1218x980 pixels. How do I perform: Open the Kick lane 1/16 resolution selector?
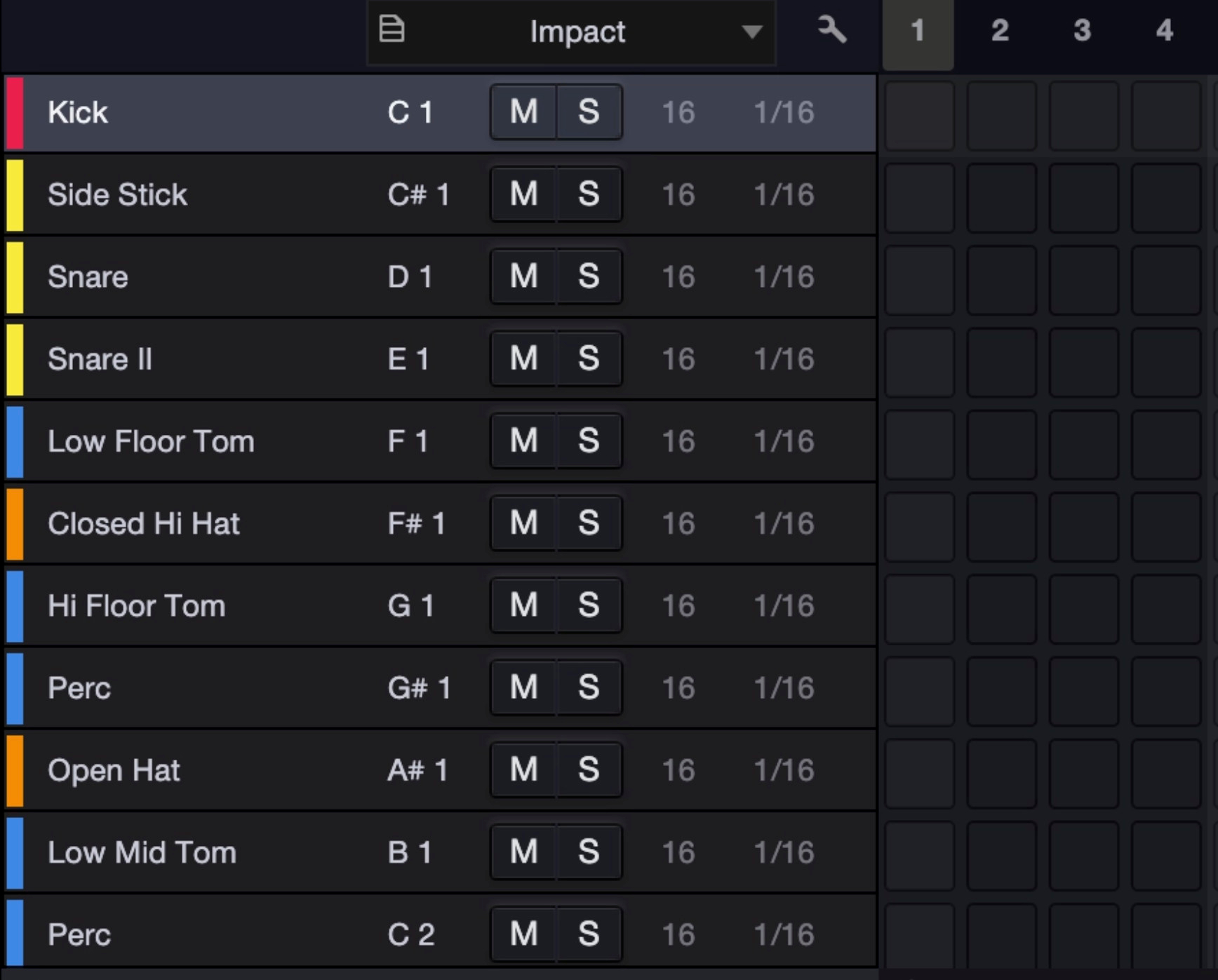(784, 113)
